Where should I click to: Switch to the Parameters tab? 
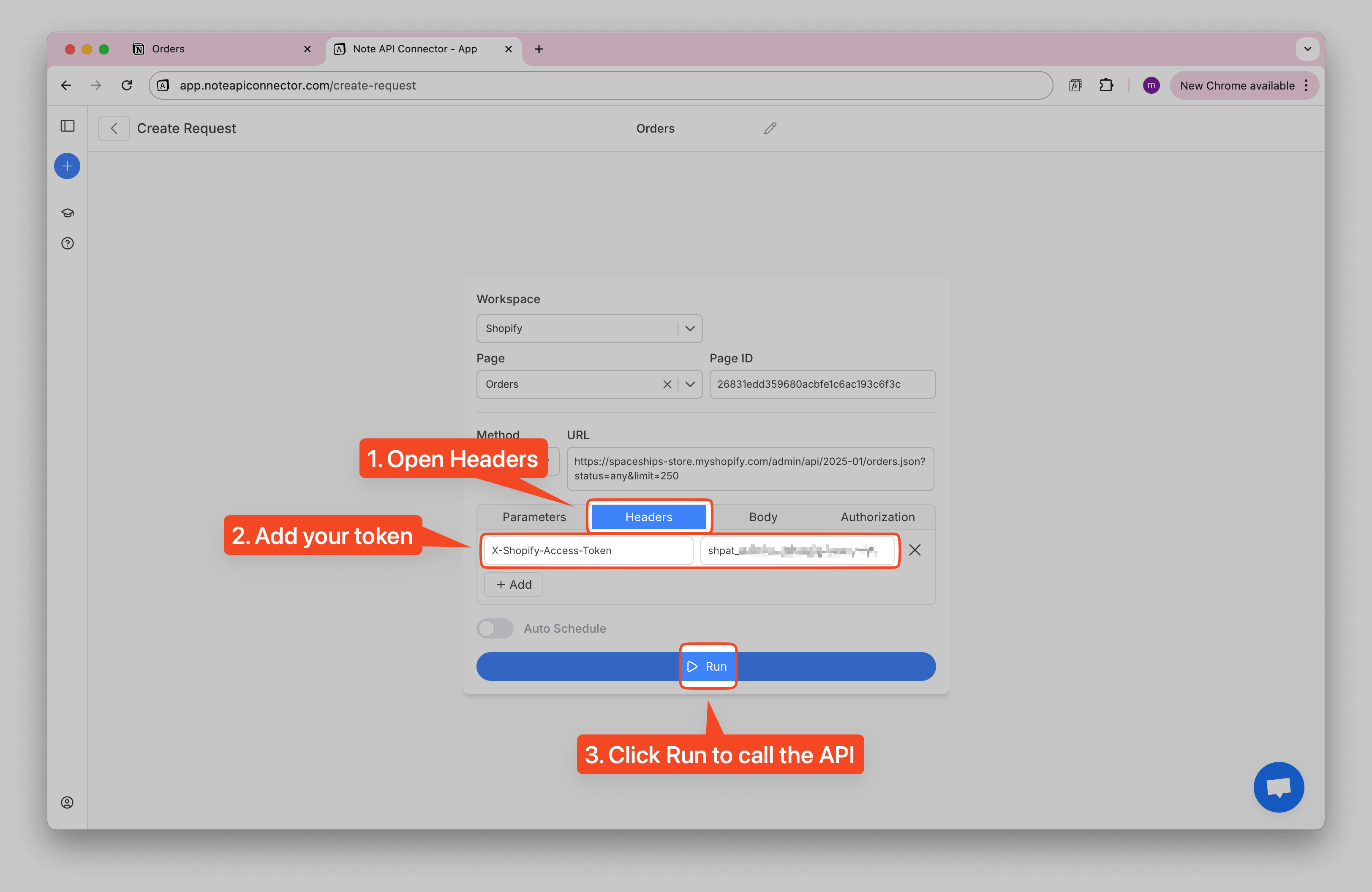tap(534, 517)
